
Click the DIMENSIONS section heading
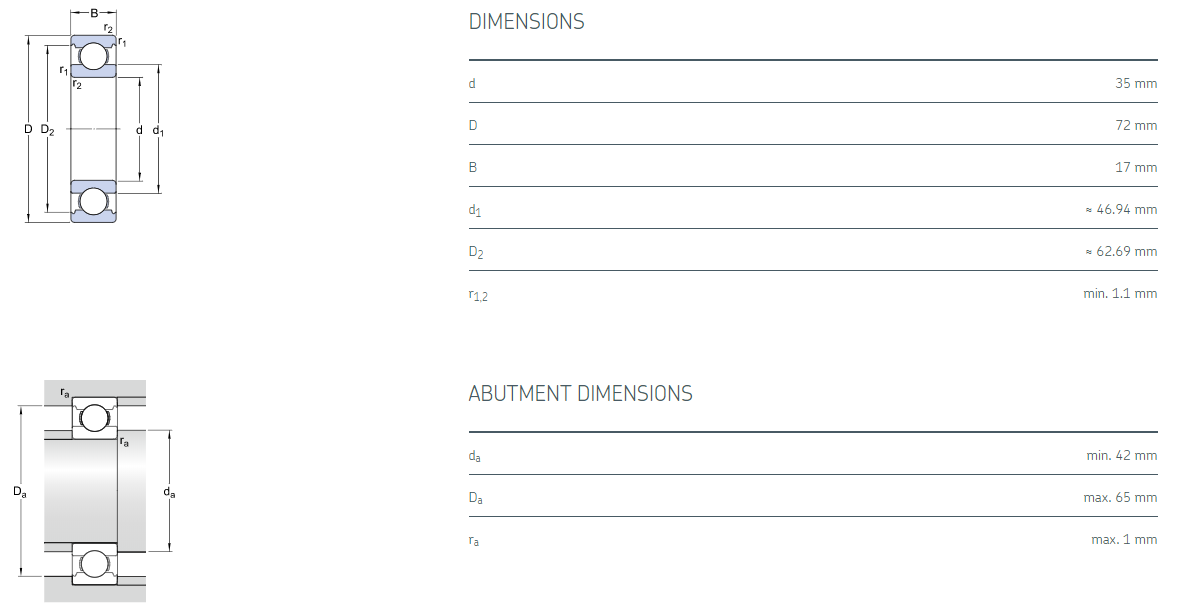point(526,22)
